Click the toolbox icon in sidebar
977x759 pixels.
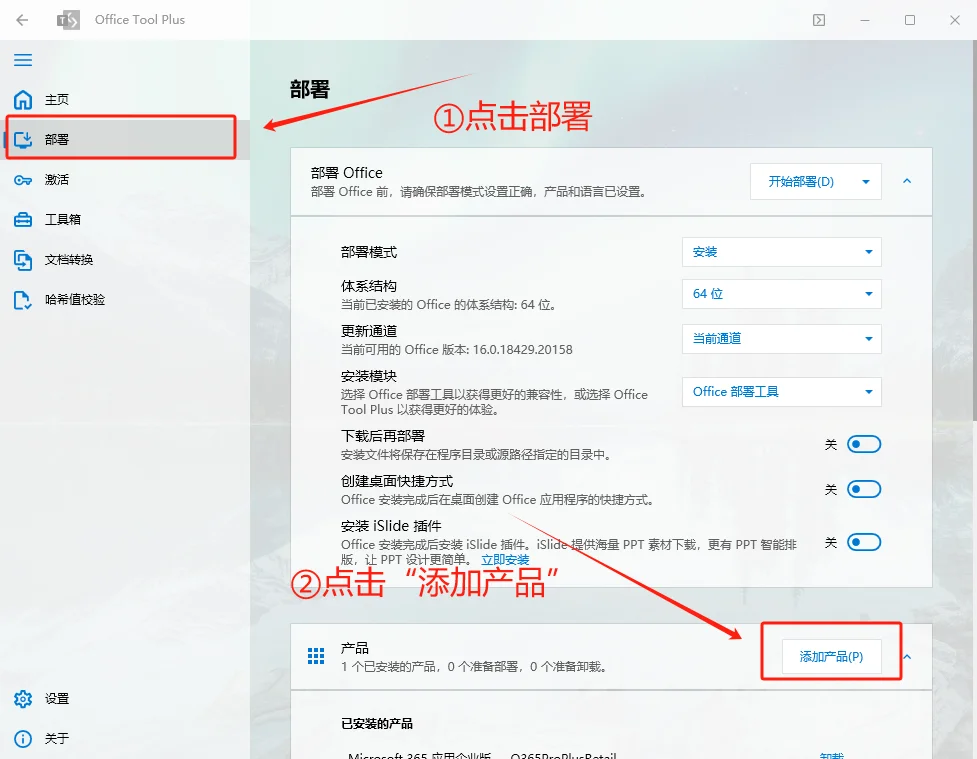pos(23,219)
